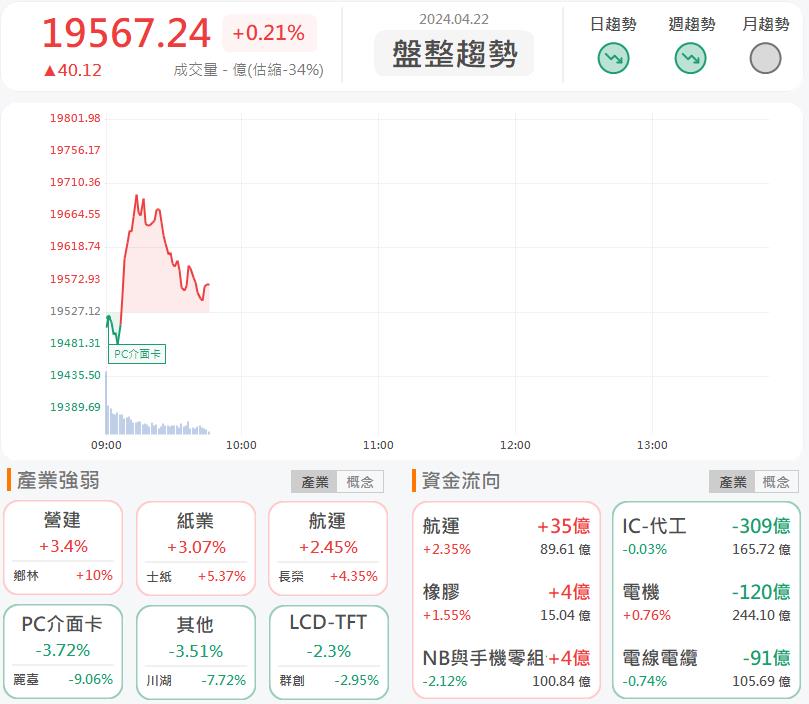Click the 橡膠 fund flow entry
Viewport: 809px width, 704px height.
505,601
